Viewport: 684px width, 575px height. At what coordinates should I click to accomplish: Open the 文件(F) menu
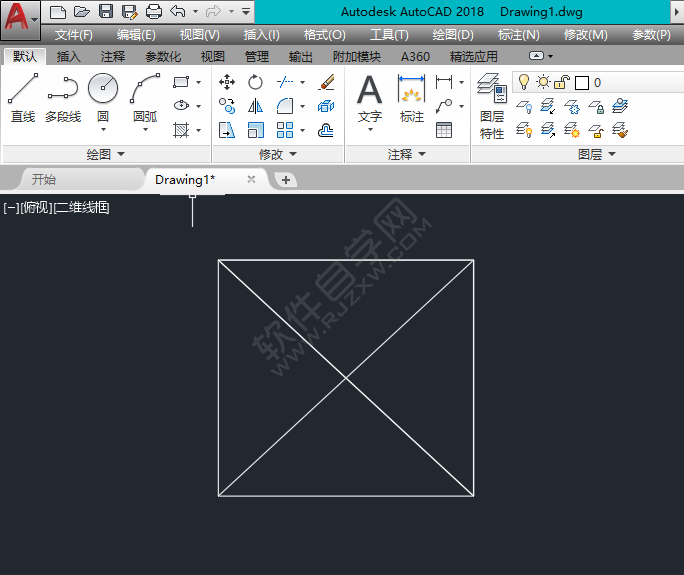[74, 35]
